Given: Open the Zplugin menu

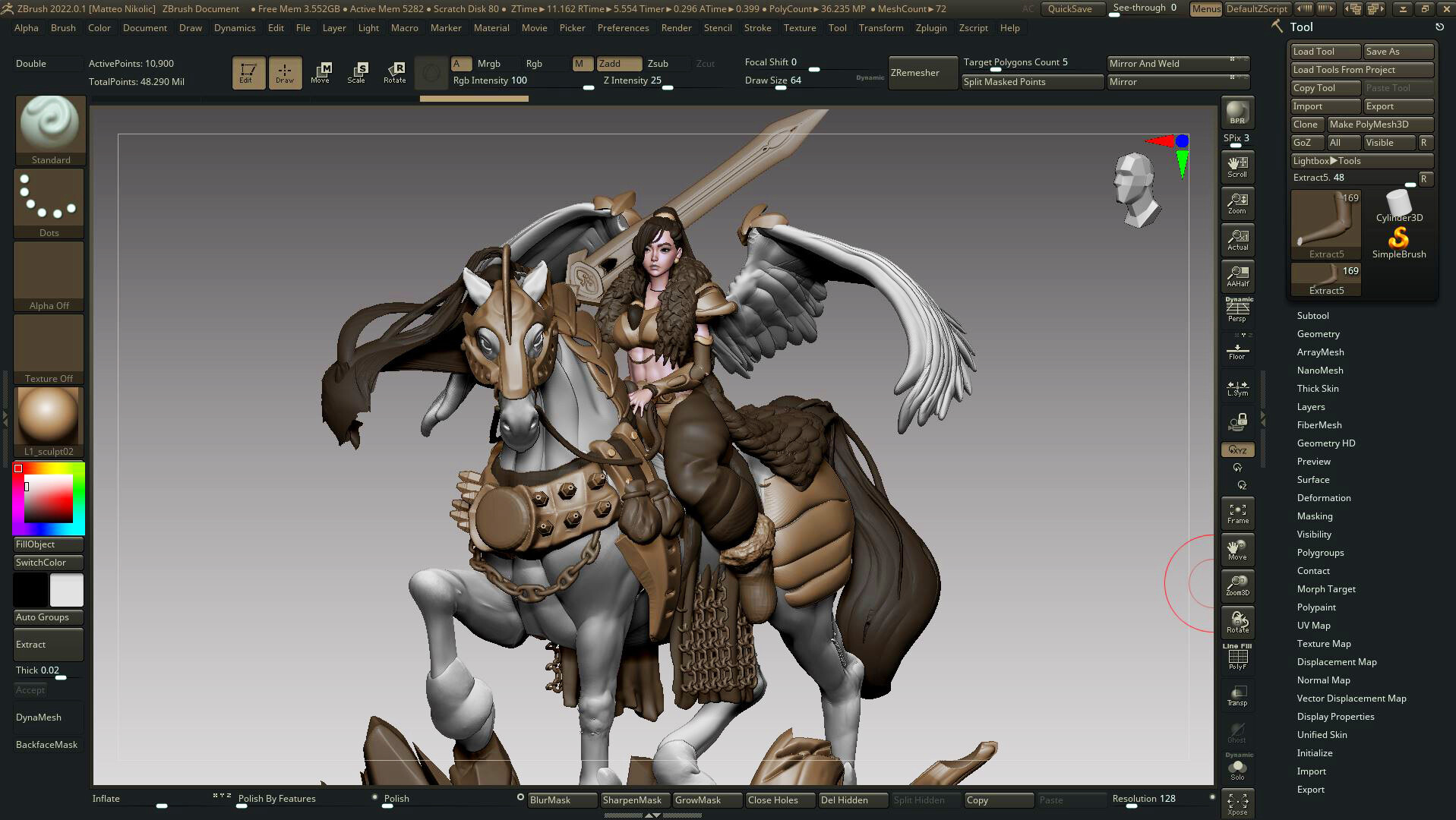Looking at the screenshot, I should click(931, 28).
